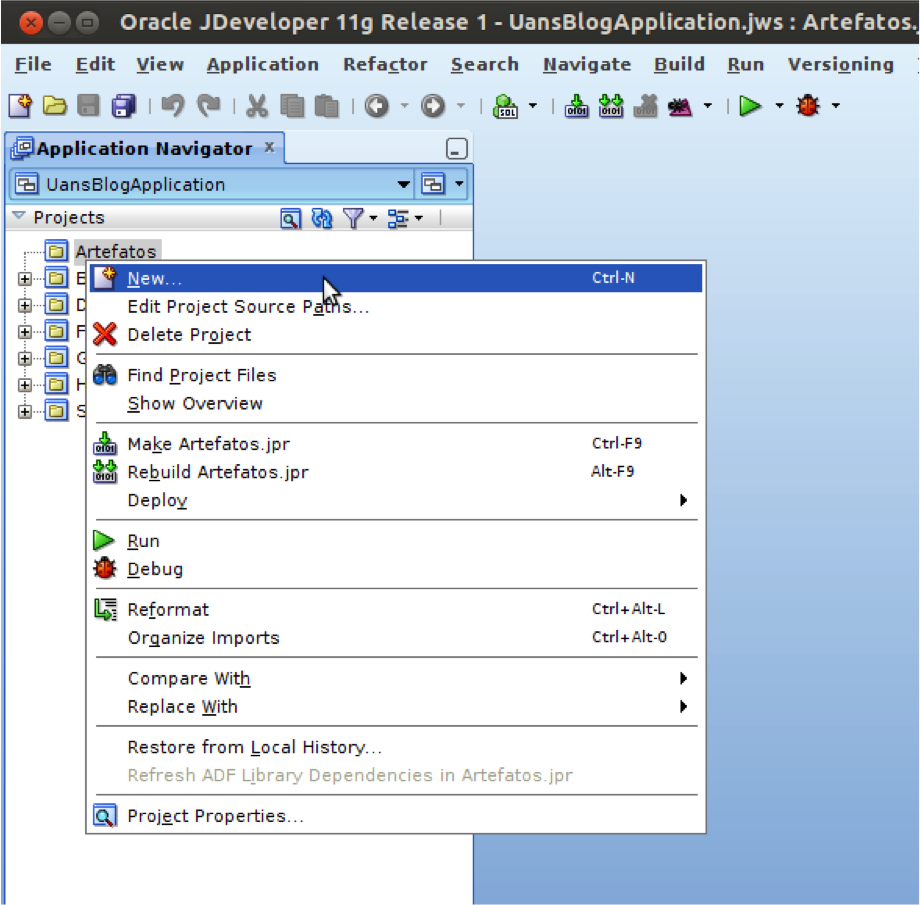Viewport: 920px width, 905px height.
Task: Open the Versioning menu
Action: 841,65
